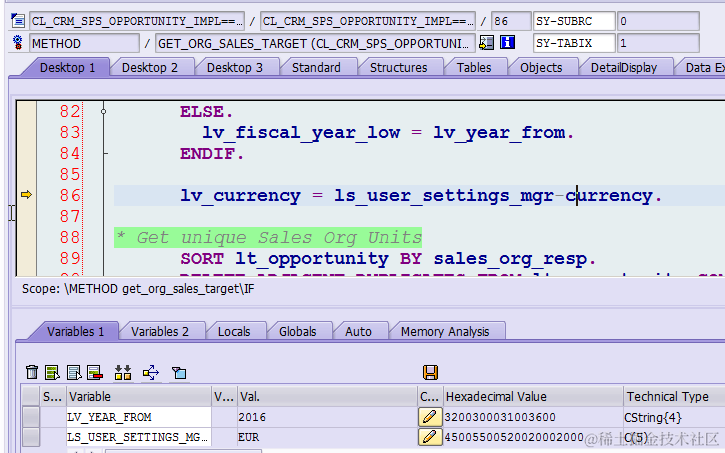
Task: Select the Variables 2 tab
Action: click(160, 331)
